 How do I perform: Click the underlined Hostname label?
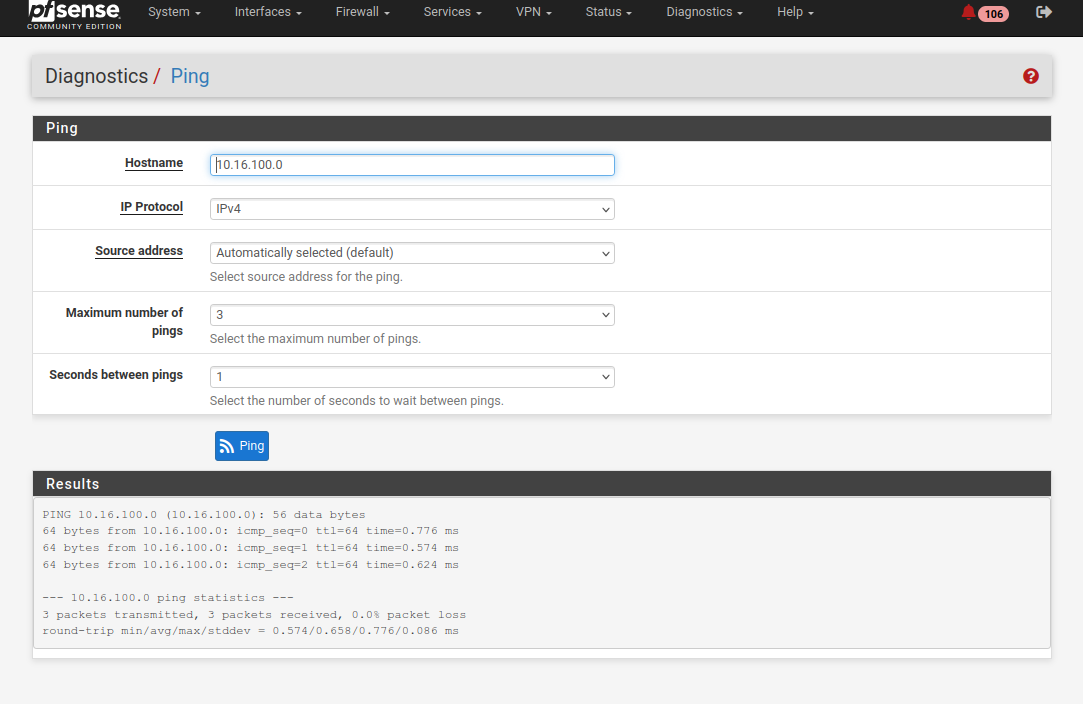point(154,163)
